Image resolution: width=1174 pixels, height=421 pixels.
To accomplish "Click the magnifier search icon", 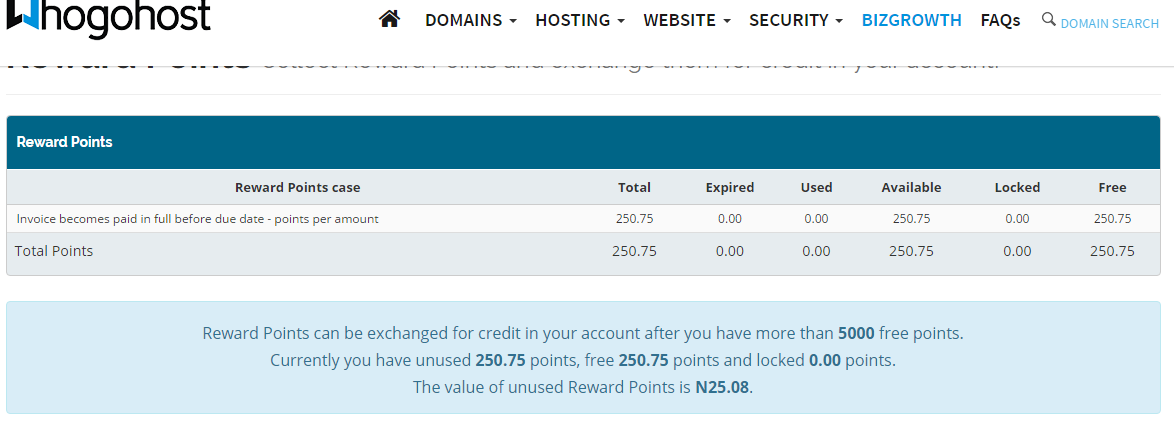I will pos(1048,19).
